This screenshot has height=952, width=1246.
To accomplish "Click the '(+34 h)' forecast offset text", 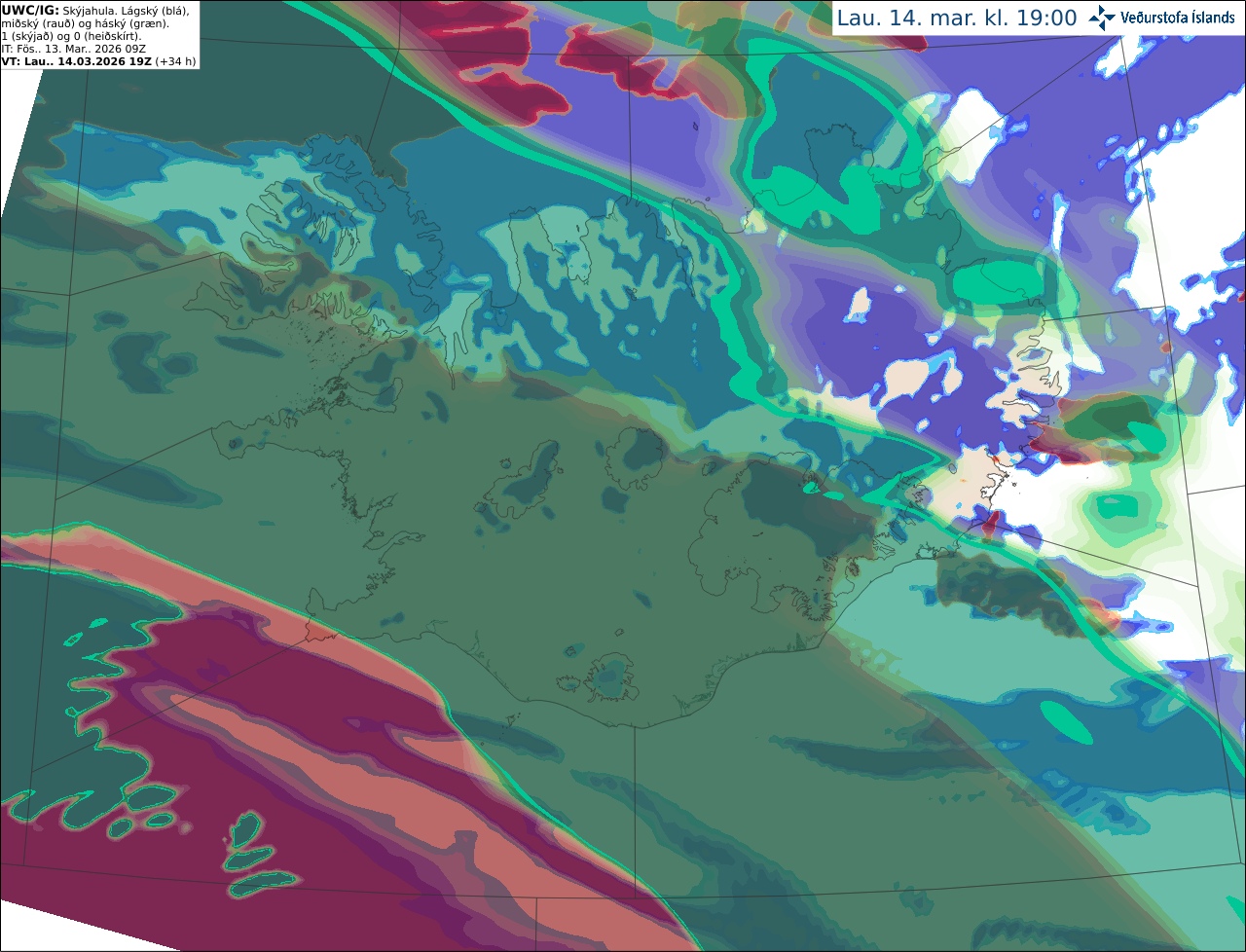I will (x=176, y=60).
